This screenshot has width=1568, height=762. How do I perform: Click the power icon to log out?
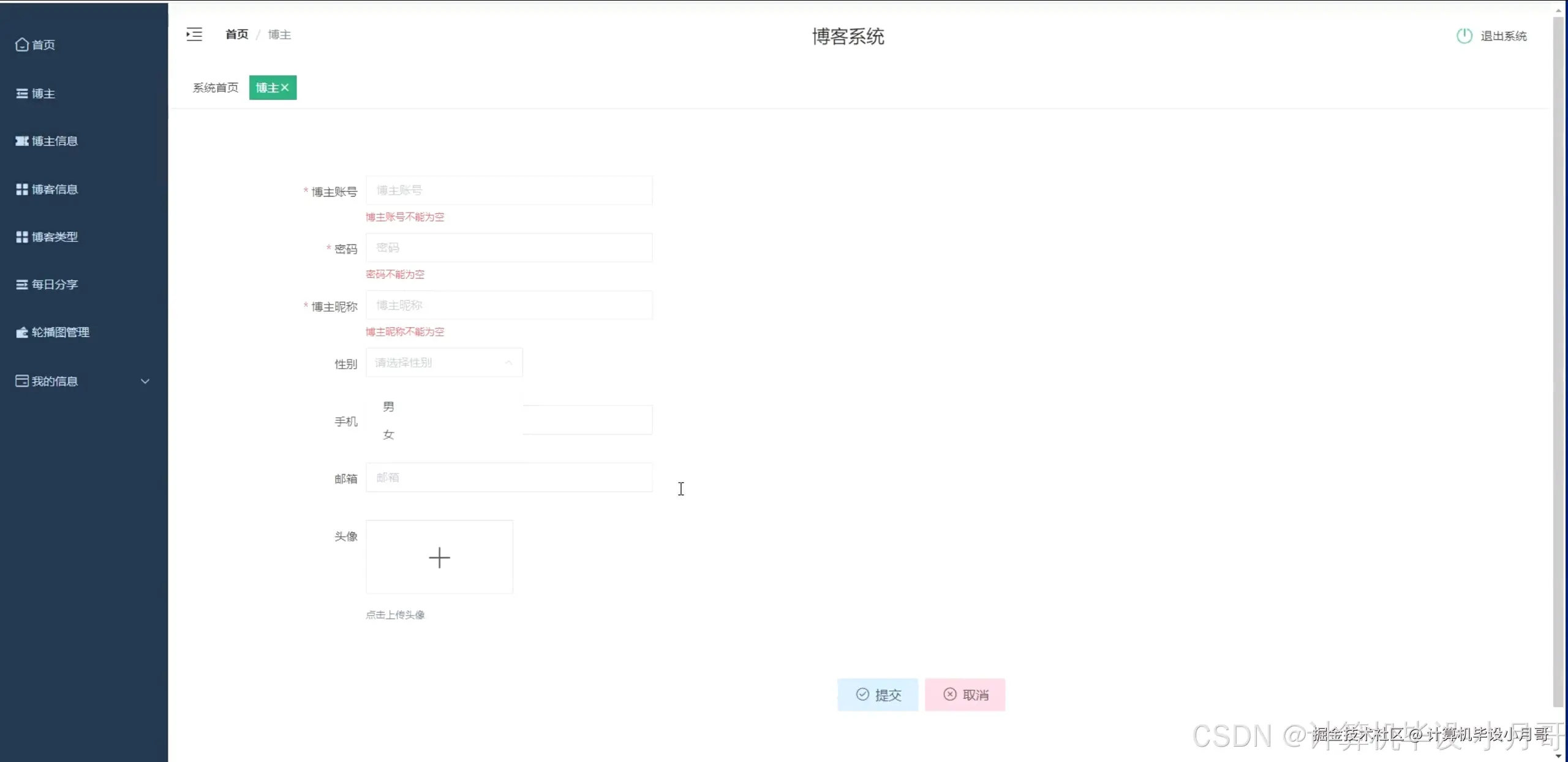pyautogui.click(x=1464, y=36)
